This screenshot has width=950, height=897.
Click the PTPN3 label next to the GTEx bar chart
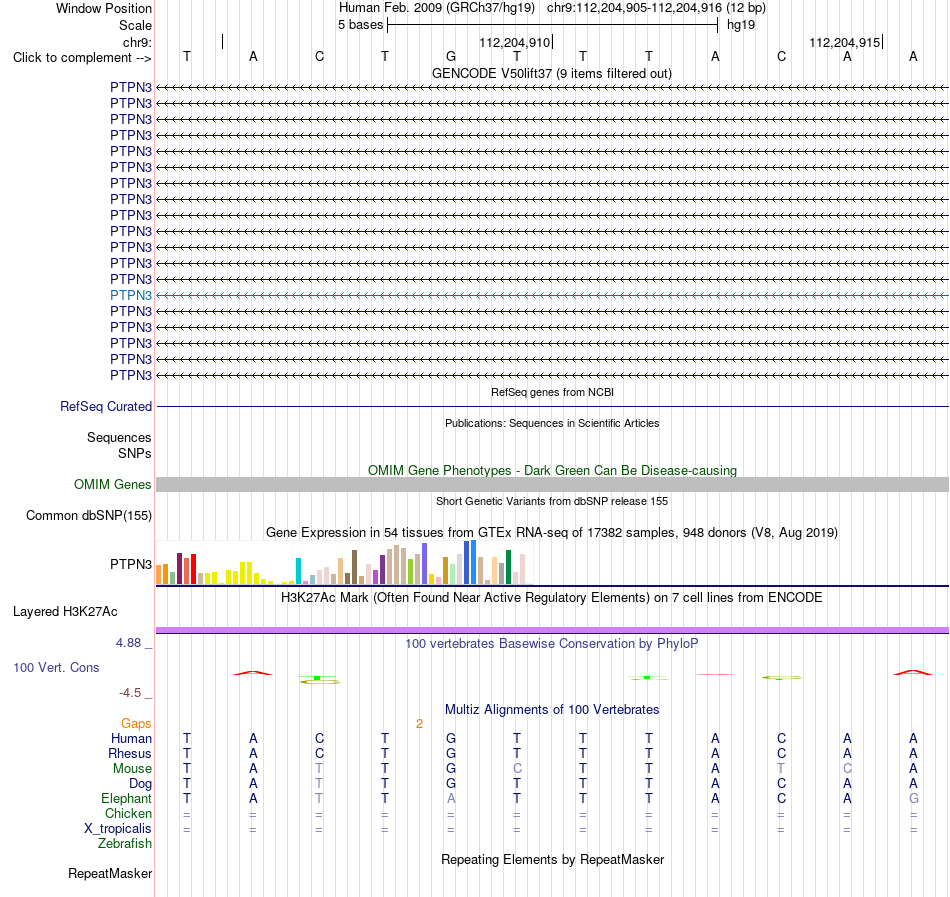click(131, 564)
